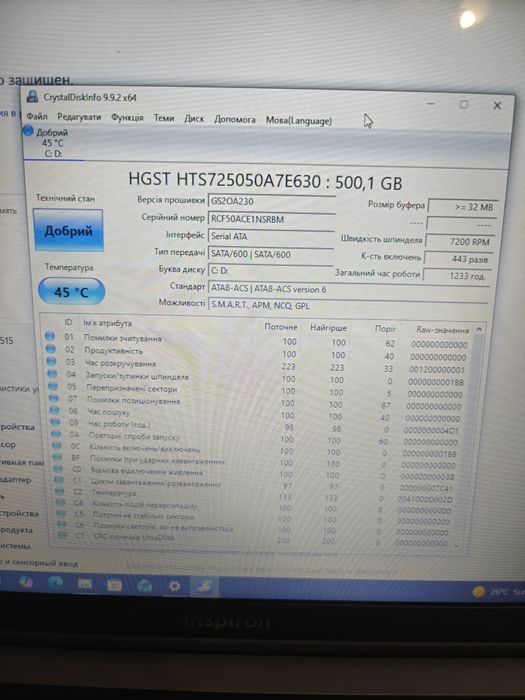Click the raw value 0000000004D1
The height and width of the screenshot is (700, 525).
pyautogui.click(x=431, y=430)
